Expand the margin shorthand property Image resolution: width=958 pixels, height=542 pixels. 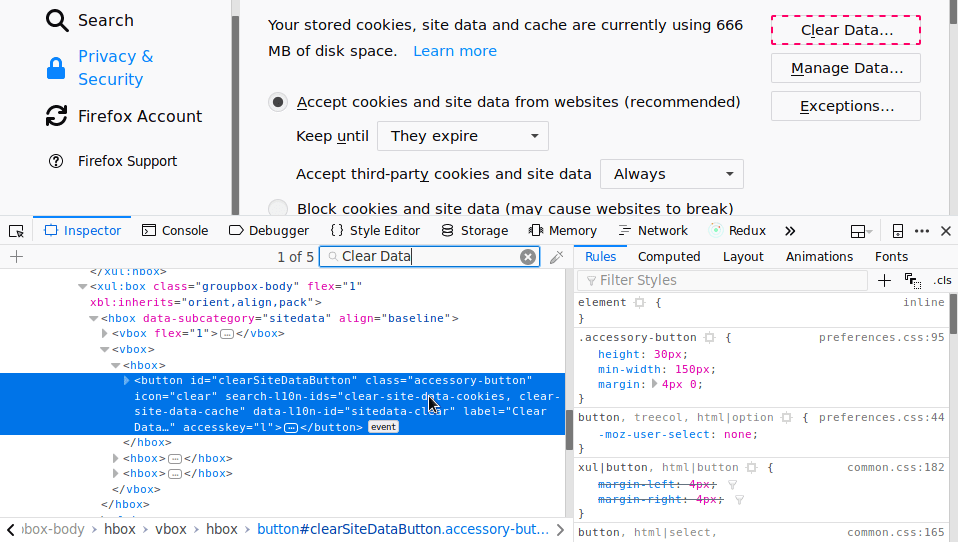pos(654,384)
